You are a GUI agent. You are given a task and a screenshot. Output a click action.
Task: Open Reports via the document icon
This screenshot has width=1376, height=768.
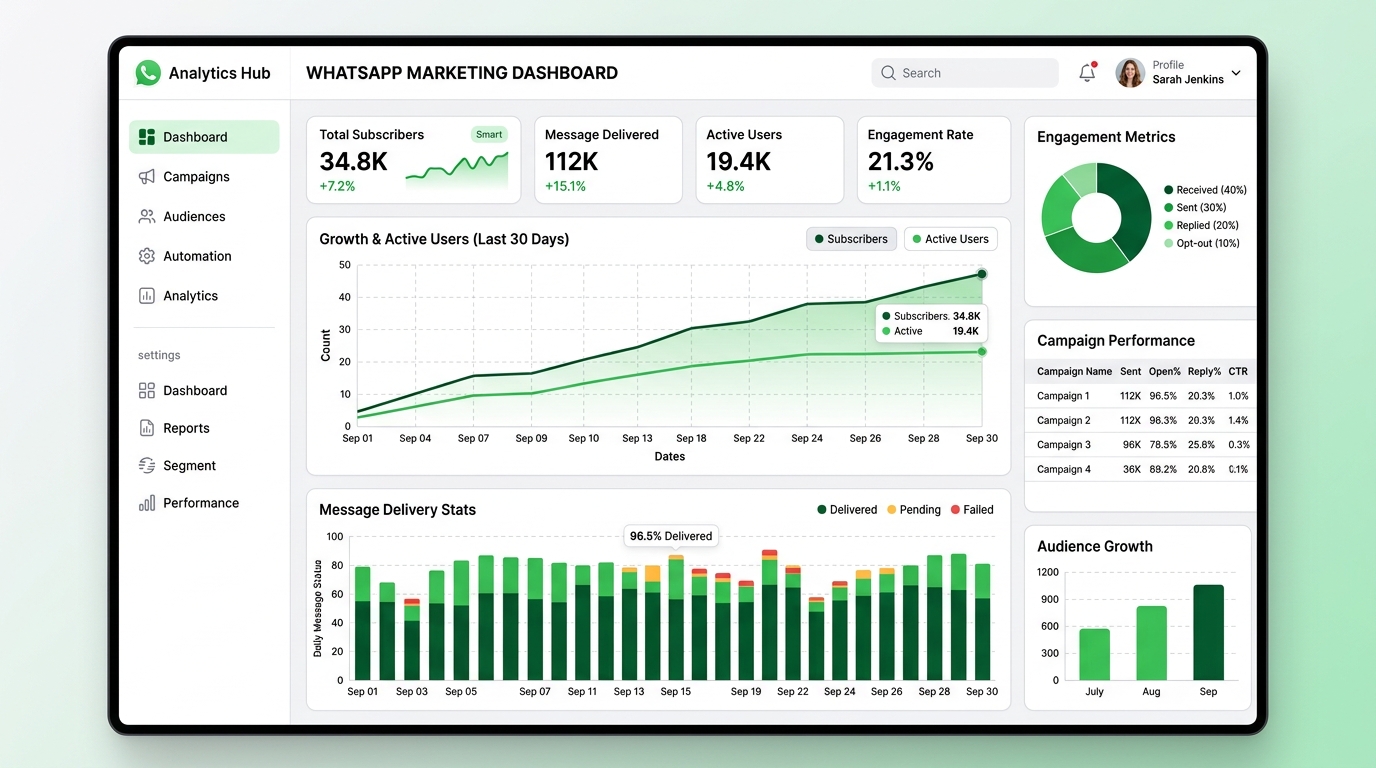click(x=147, y=428)
